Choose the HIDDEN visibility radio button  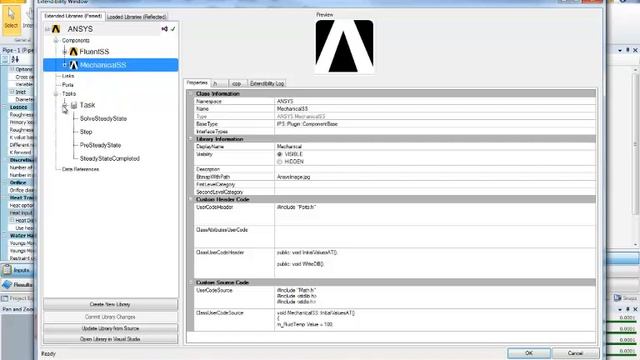(280, 162)
